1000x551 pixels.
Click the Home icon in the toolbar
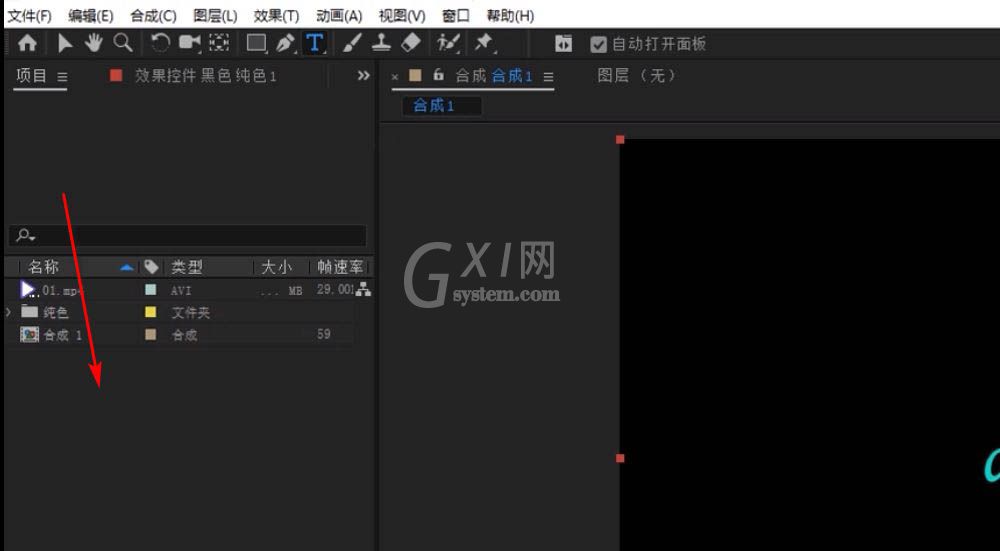pos(27,43)
